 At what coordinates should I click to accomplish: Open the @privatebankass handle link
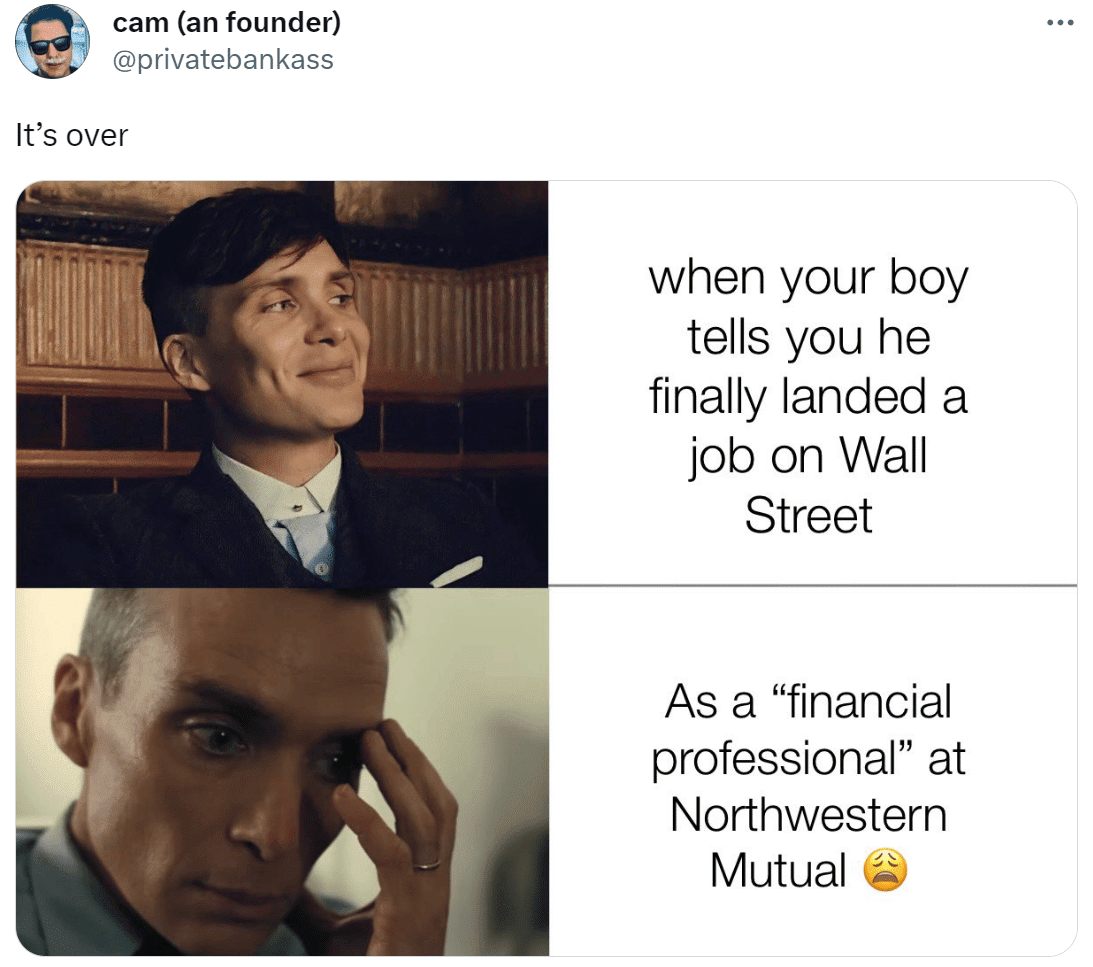pos(223,60)
